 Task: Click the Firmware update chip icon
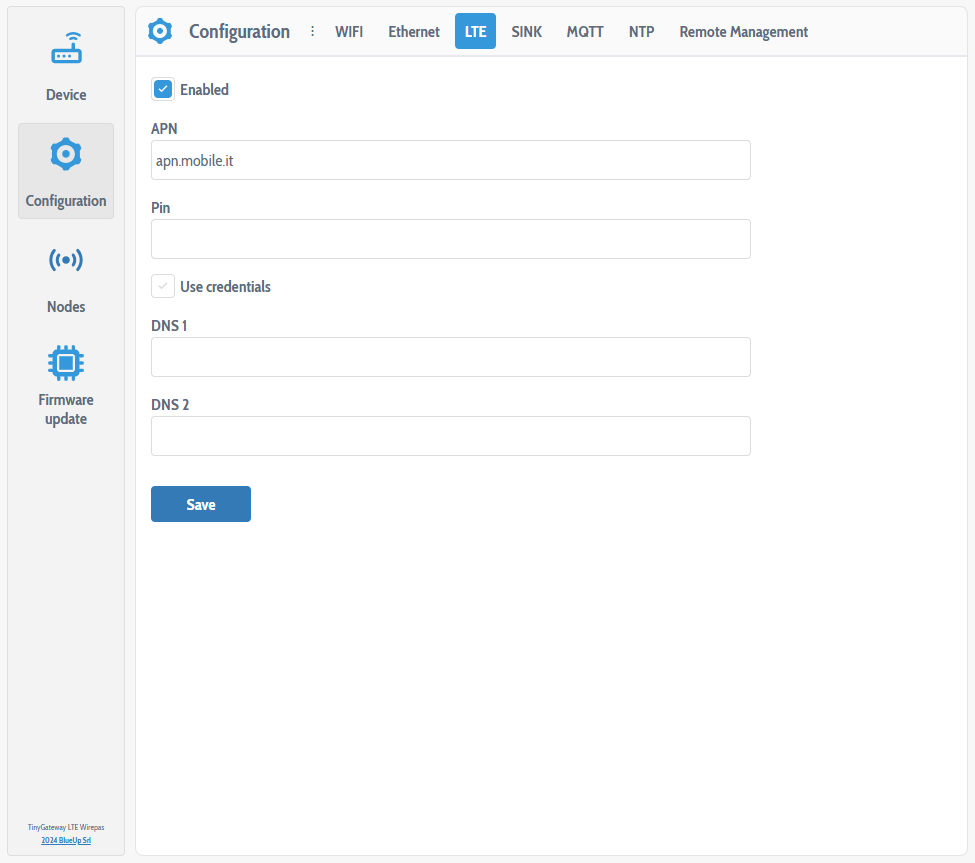click(66, 362)
